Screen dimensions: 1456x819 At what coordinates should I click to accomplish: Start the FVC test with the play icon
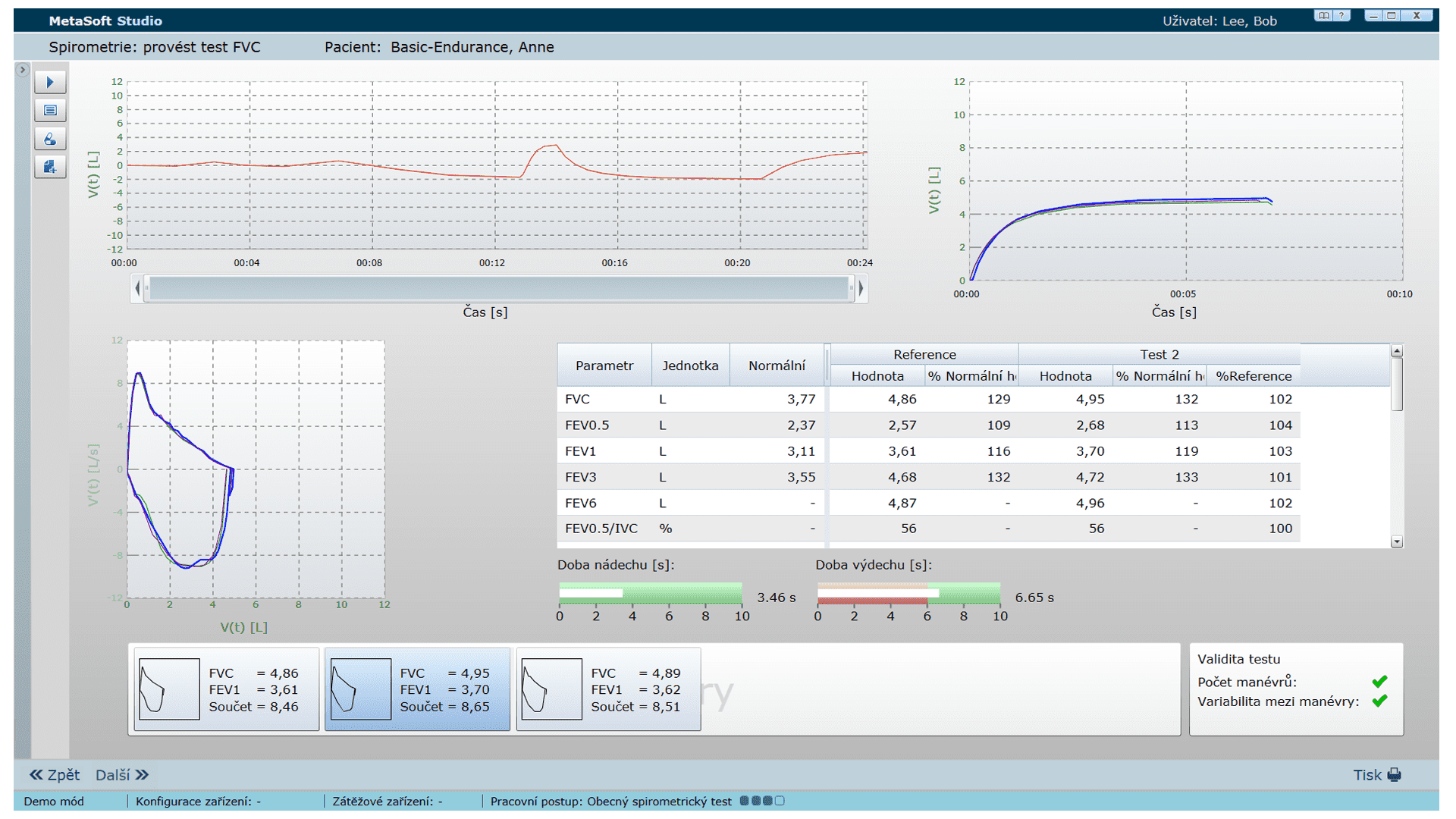click(x=50, y=81)
